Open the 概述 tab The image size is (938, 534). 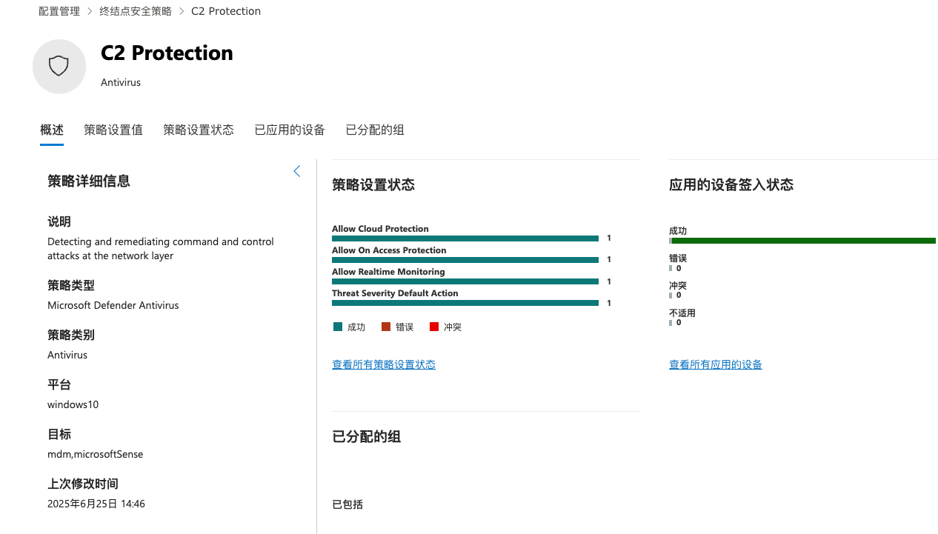(x=52, y=130)
